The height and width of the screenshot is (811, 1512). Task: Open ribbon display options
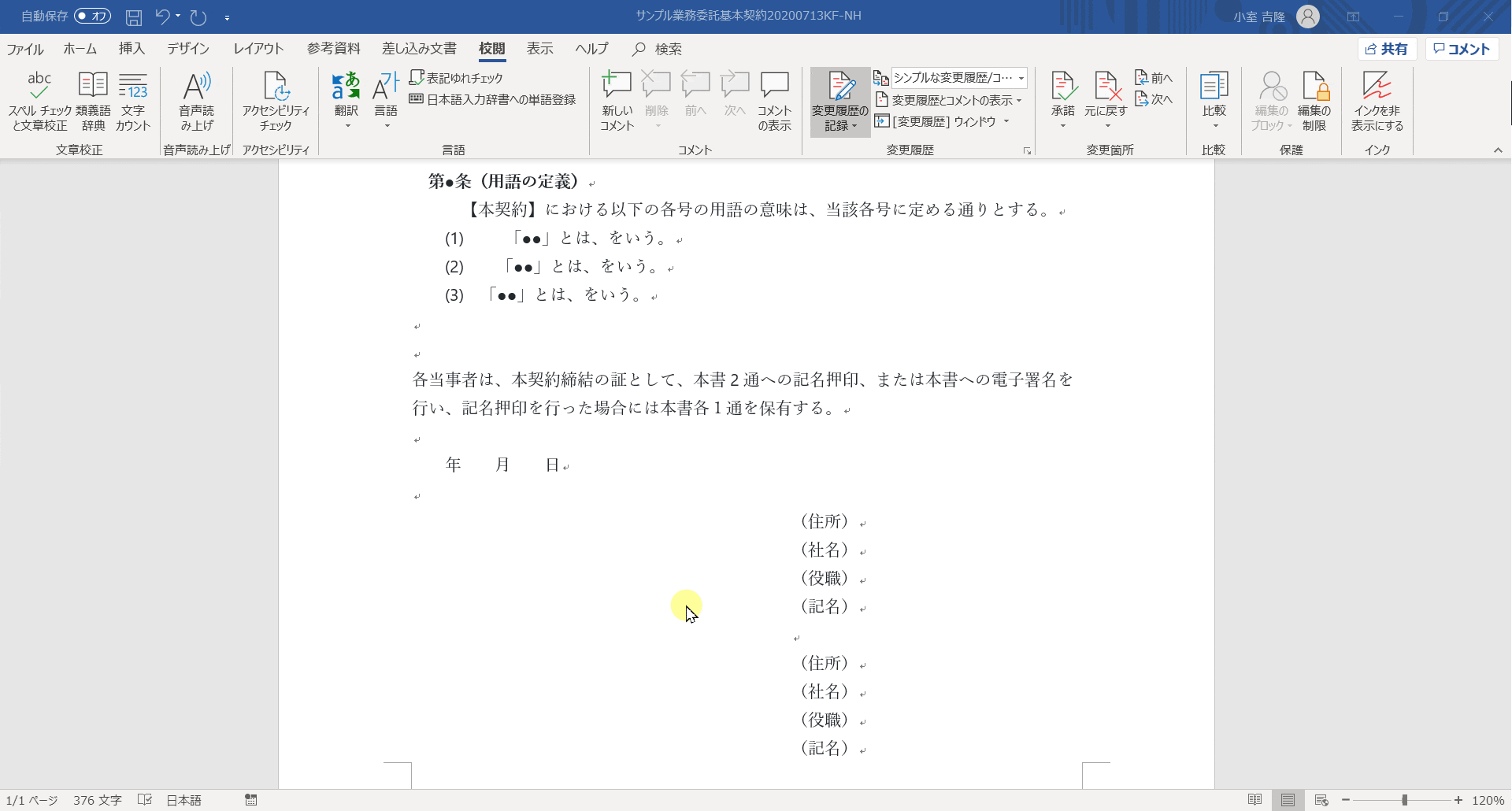pos(1354,17)
